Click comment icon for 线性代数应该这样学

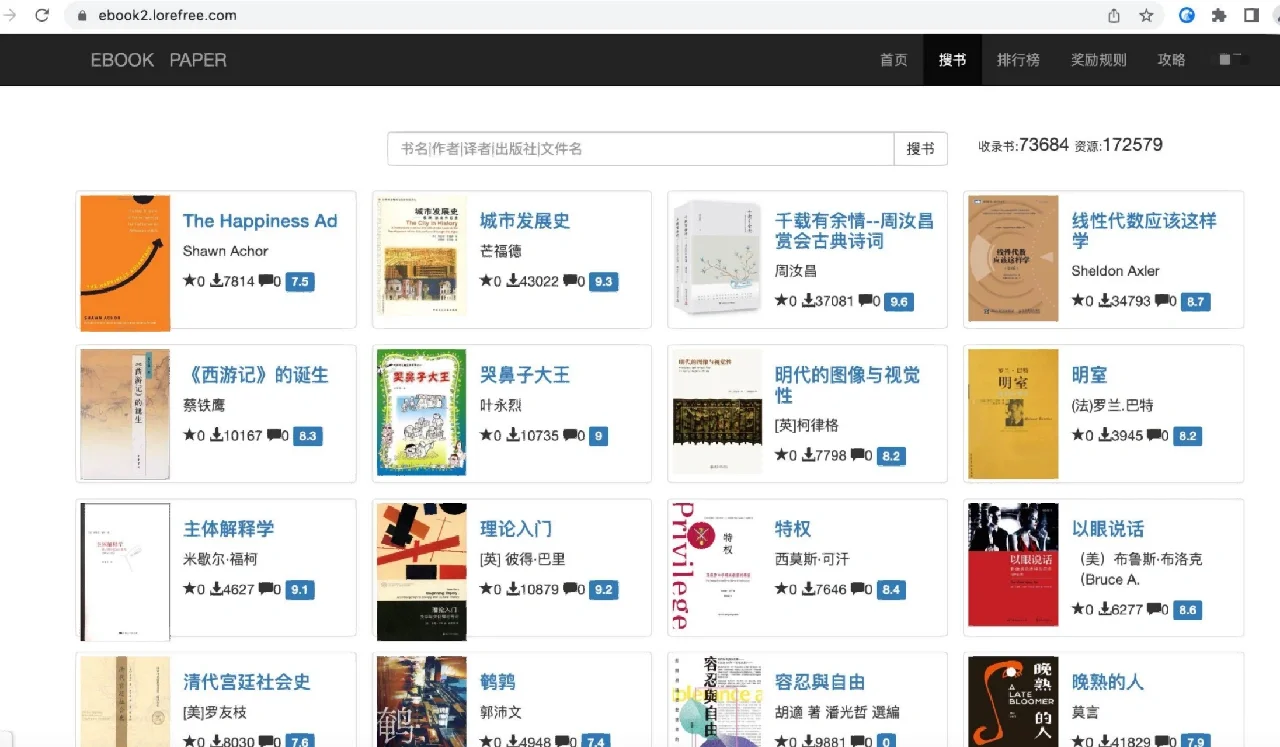pos(1163,300)
